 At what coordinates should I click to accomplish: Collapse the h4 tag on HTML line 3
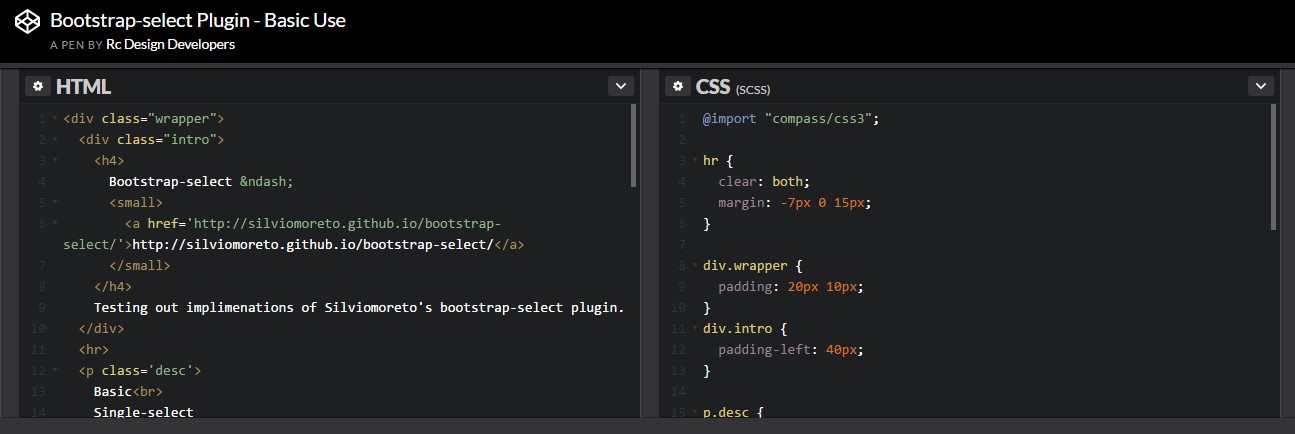pos(54,161)
